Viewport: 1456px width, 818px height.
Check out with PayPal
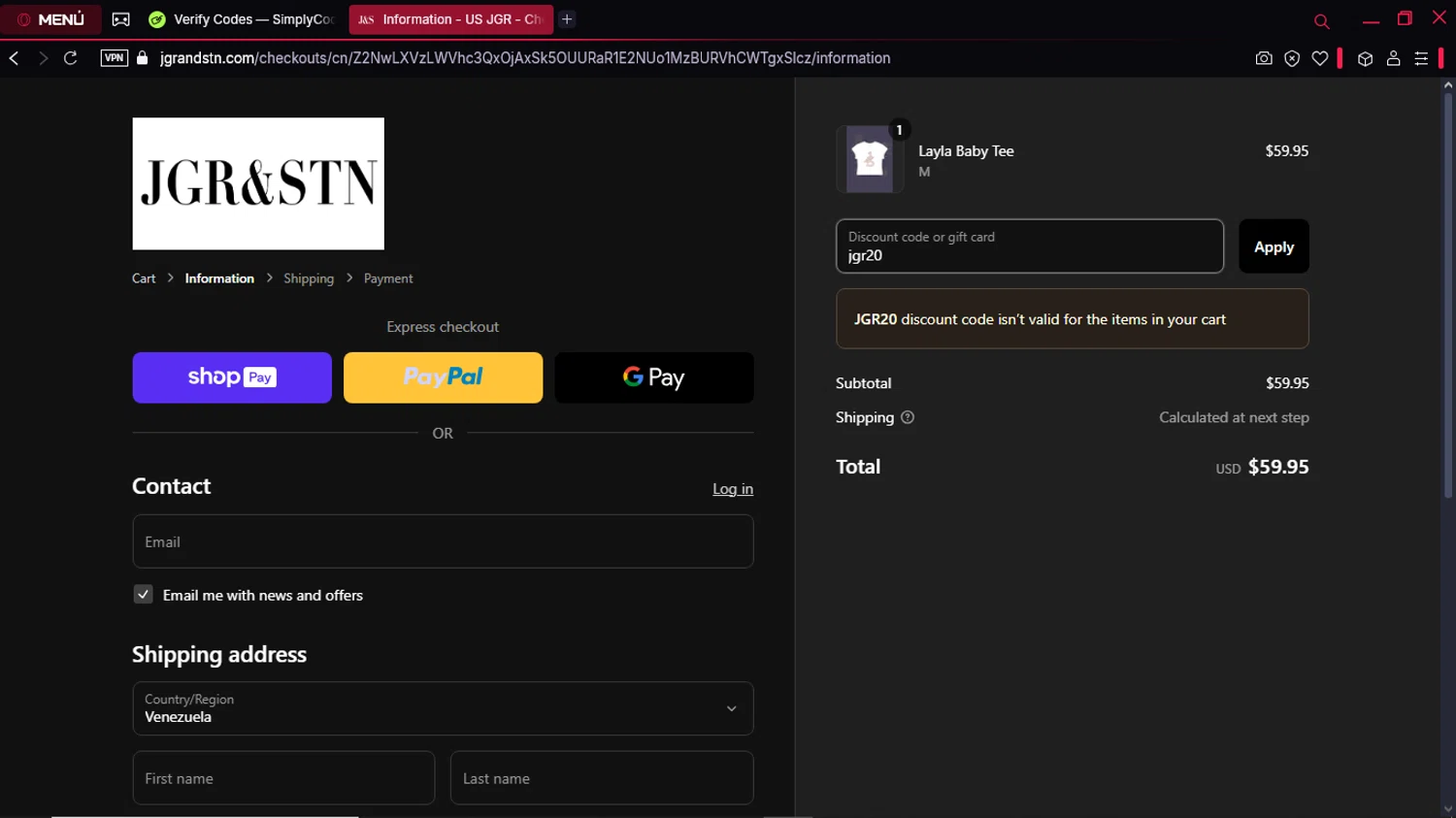coord(443,377)
